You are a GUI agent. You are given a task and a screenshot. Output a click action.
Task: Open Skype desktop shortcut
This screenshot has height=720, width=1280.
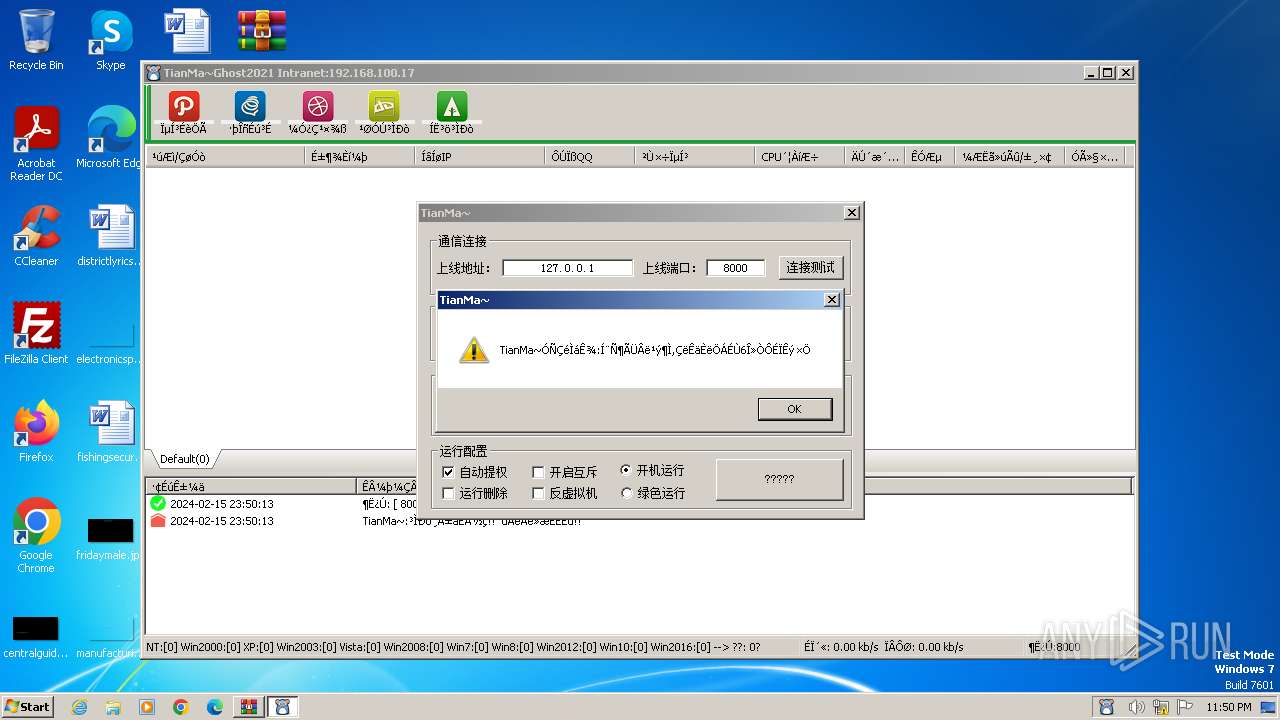pyautogui.click(x=110, y=40)
